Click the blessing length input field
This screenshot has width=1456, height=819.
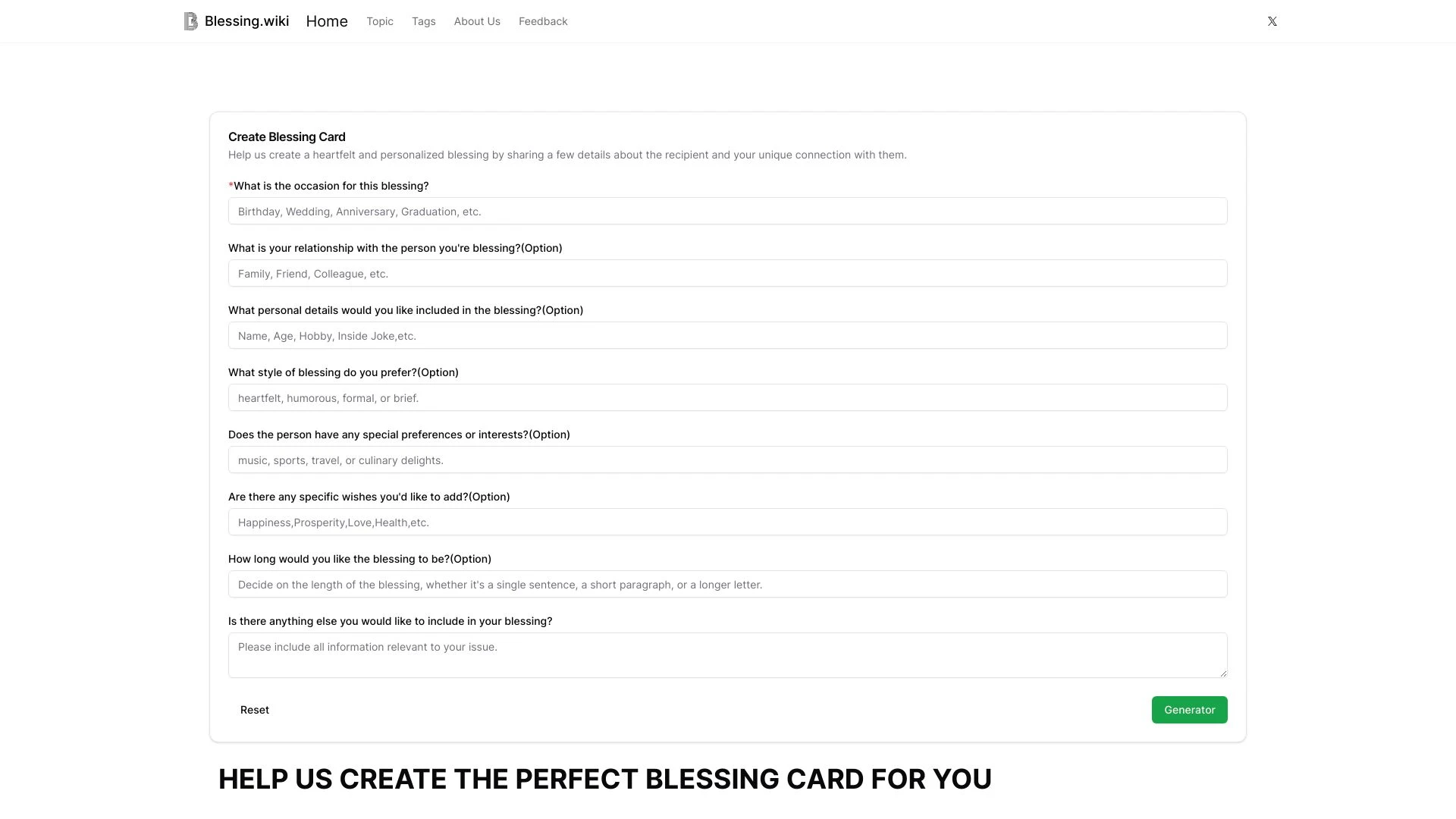coord(728,584)
